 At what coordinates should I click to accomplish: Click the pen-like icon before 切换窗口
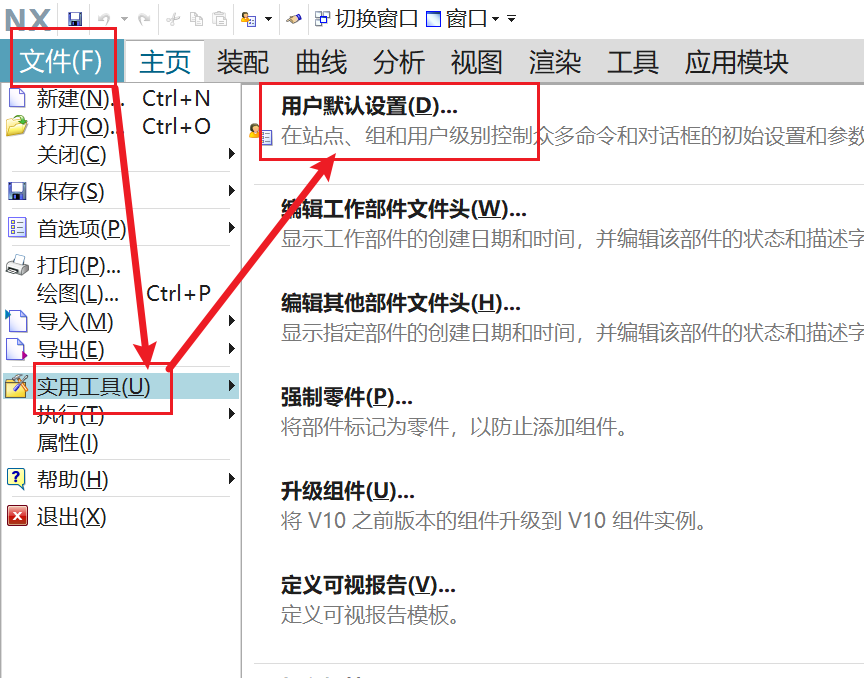tap(294, 19)
